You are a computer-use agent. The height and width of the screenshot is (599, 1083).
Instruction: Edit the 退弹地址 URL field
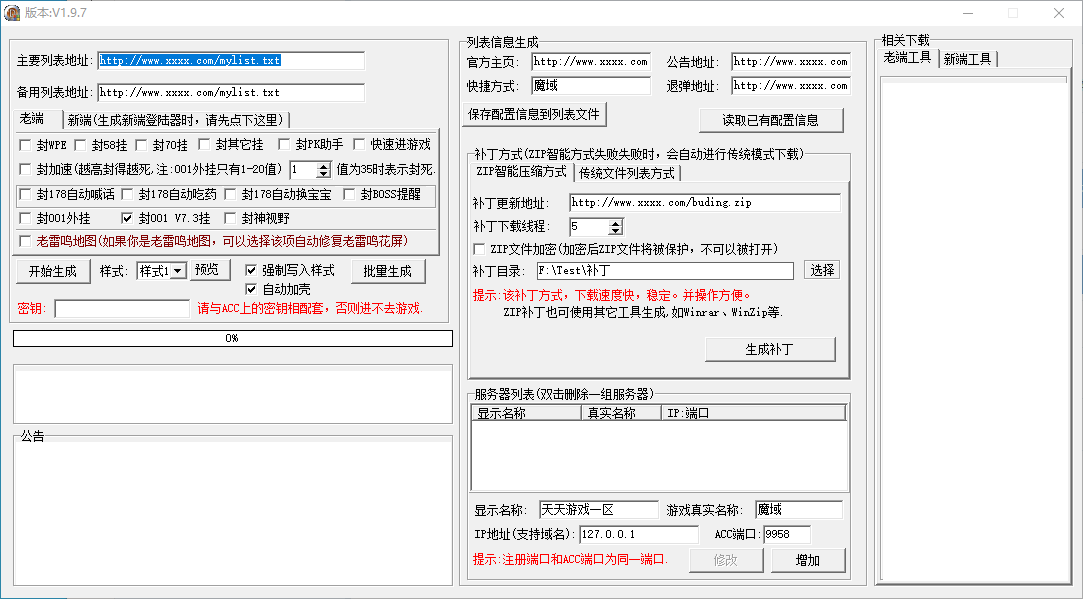click(792, 86)
